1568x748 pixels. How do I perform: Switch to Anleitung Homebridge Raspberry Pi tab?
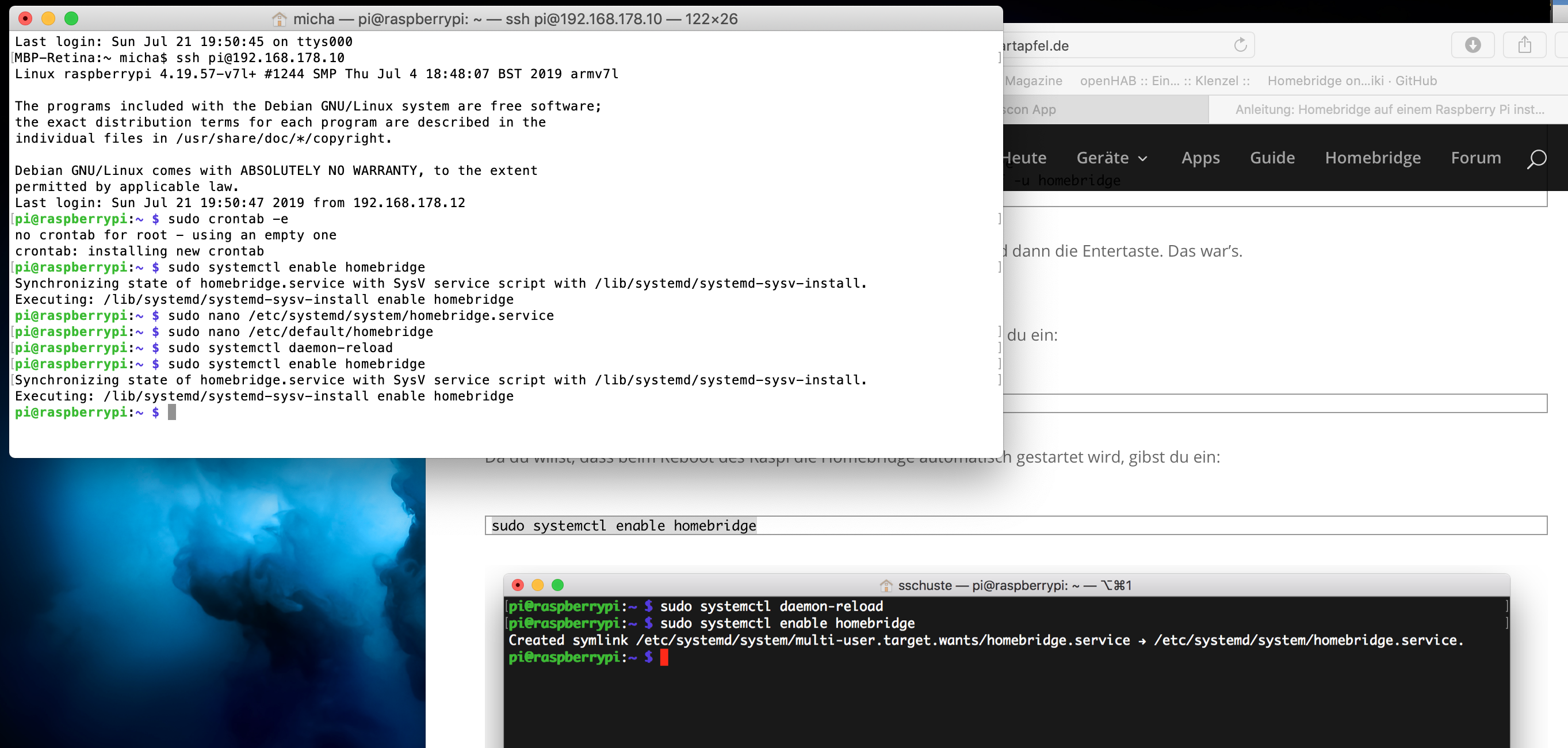pyautogui.click(x=1389, y=110)
